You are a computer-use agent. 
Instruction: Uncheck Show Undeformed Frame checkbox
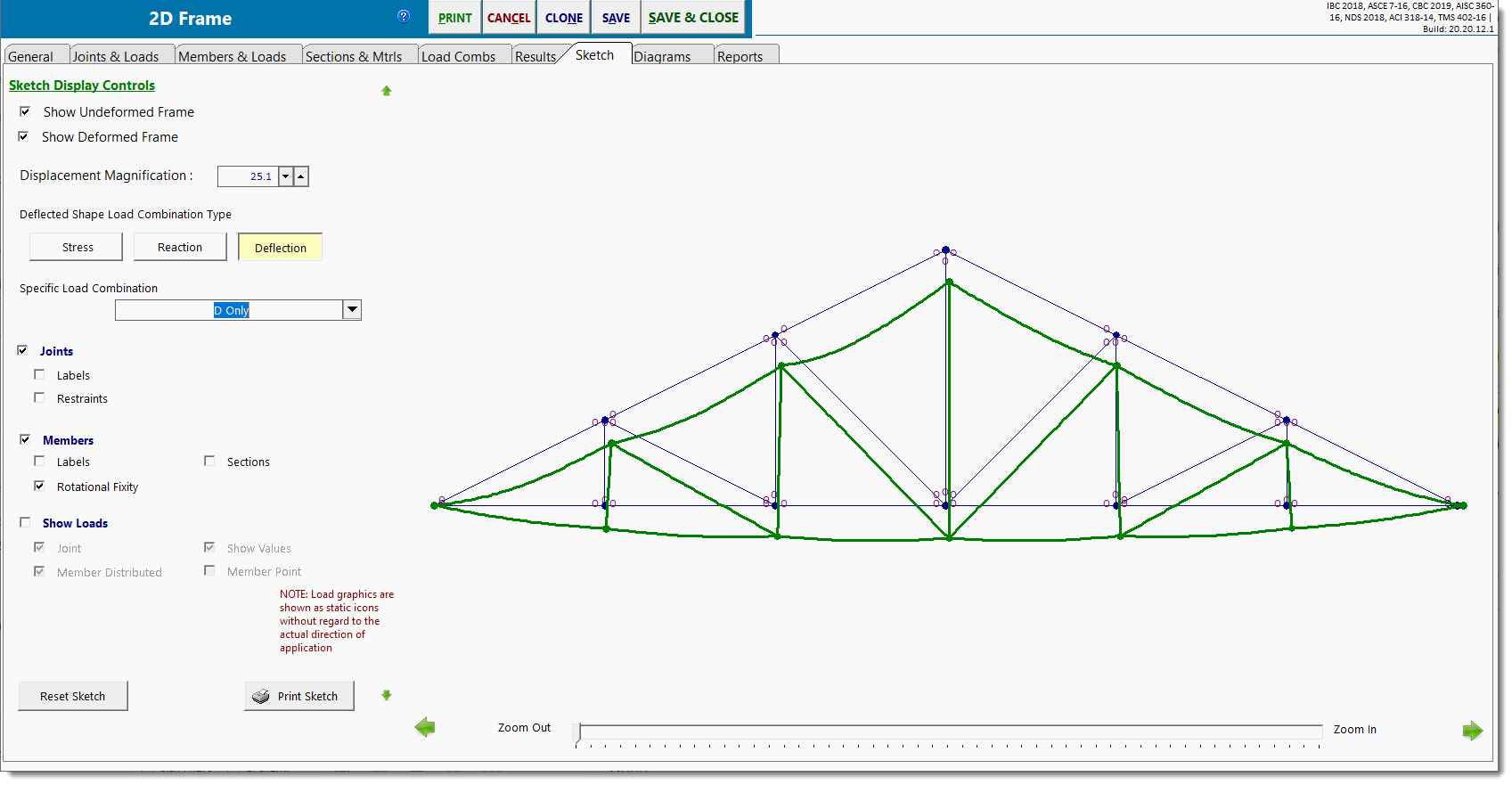(x=25, y=112)
